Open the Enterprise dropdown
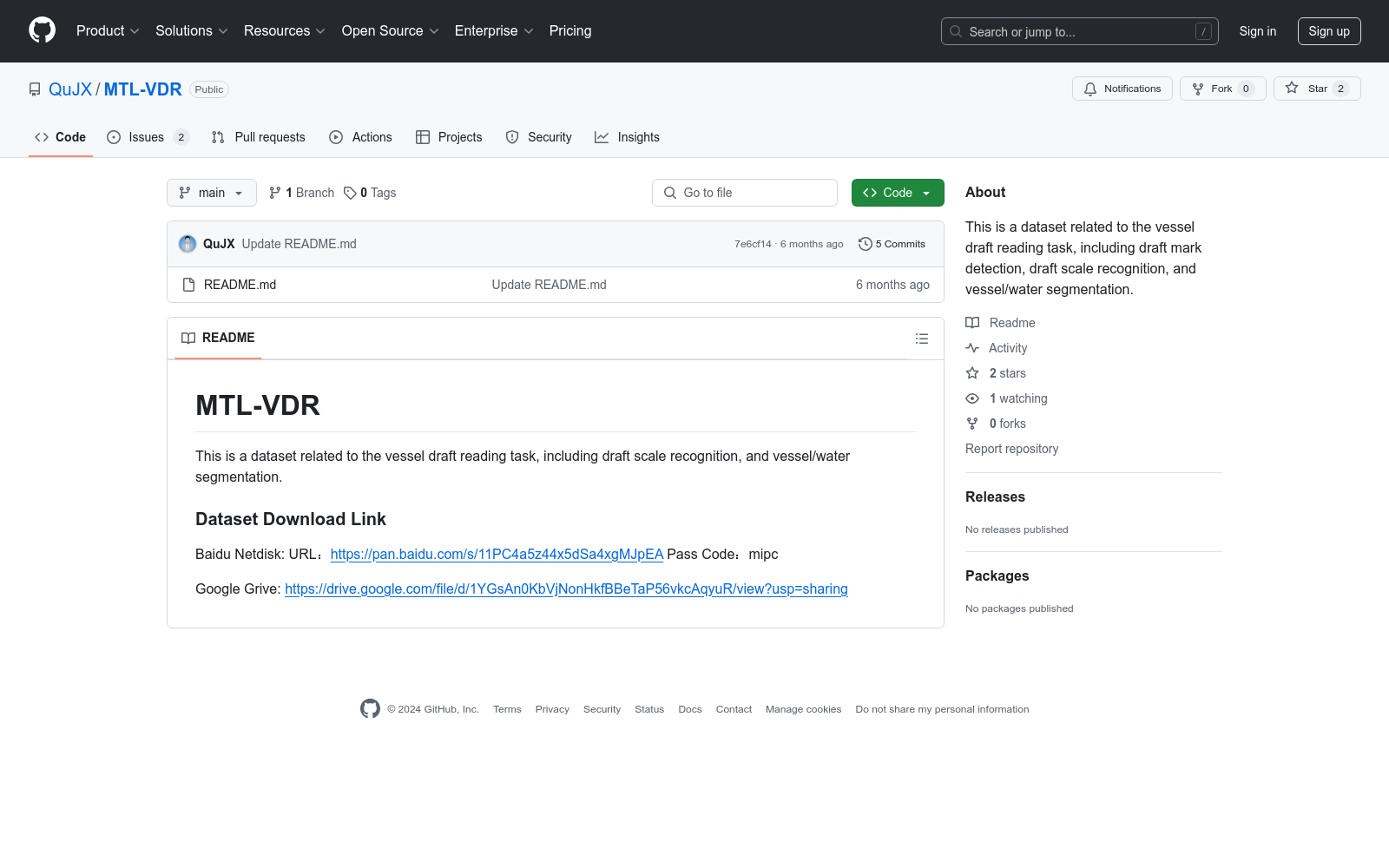Screen dimensions: 1389x868 coord(494,31)
